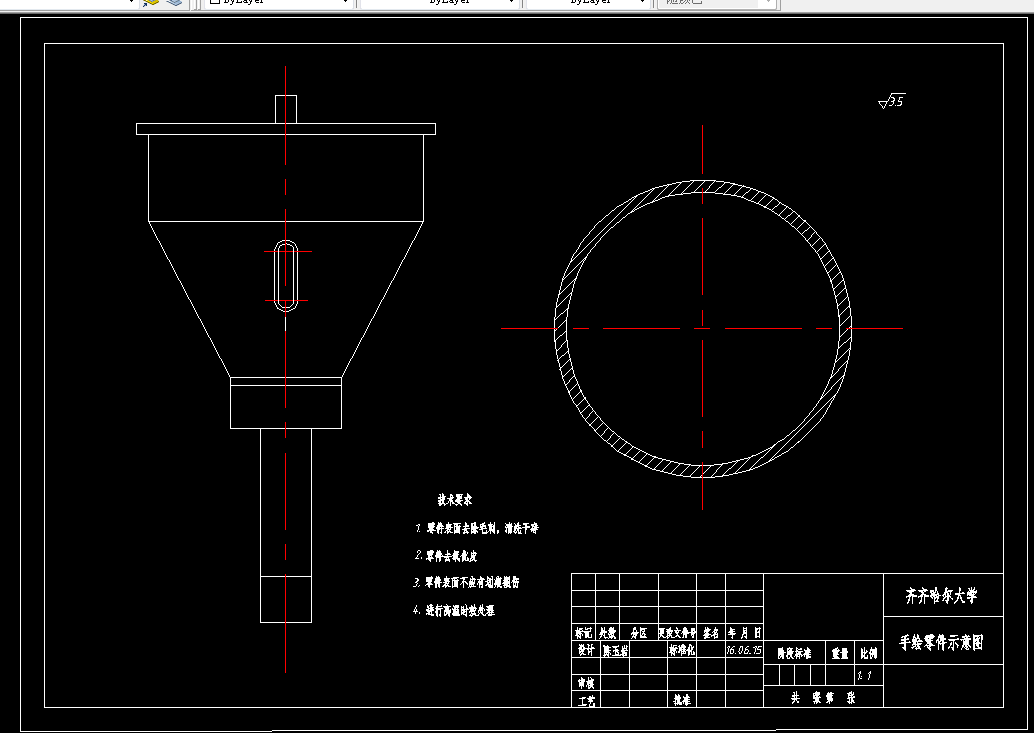Select the small stub atop the funnel lid
Viewport: 1034px width, 733px height.
(286, 109)
